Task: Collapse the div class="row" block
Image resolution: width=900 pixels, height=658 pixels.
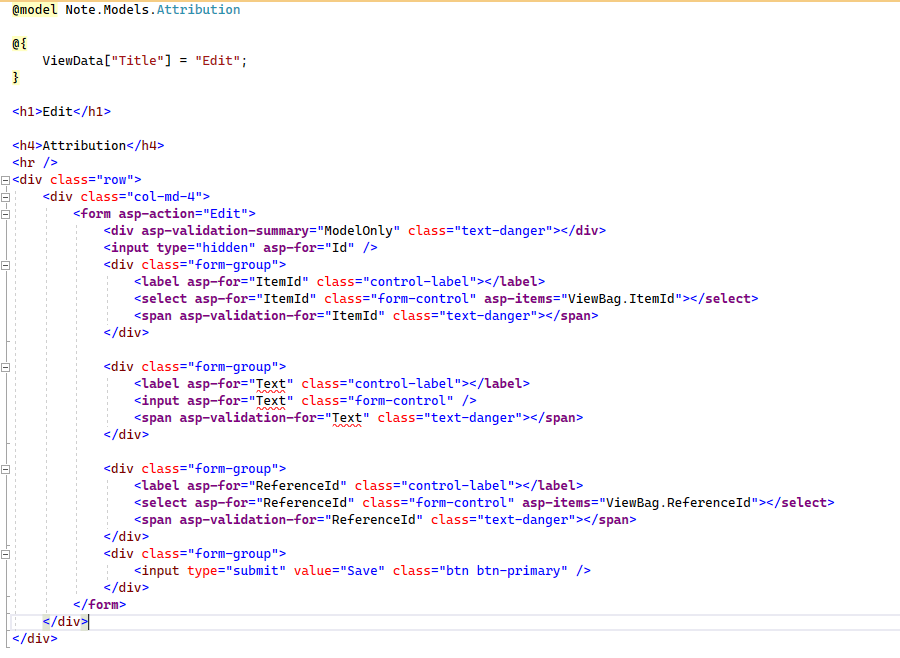Action: [x=5, y=180]
